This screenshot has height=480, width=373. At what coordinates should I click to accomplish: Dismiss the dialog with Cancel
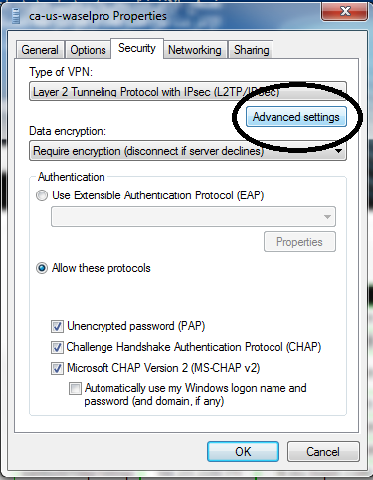pos(323,452)
